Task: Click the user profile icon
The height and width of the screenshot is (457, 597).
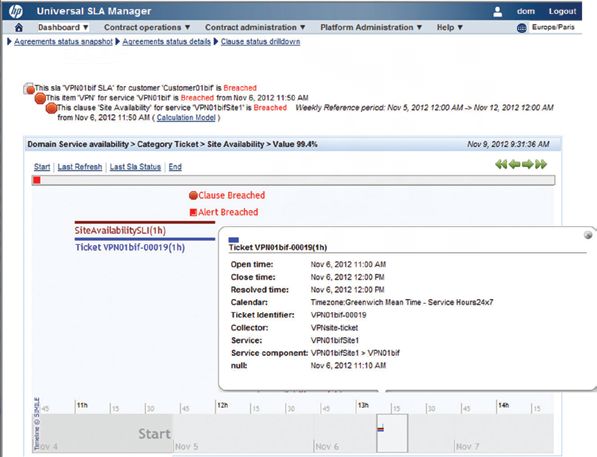Action: click(x=497, y=11)
